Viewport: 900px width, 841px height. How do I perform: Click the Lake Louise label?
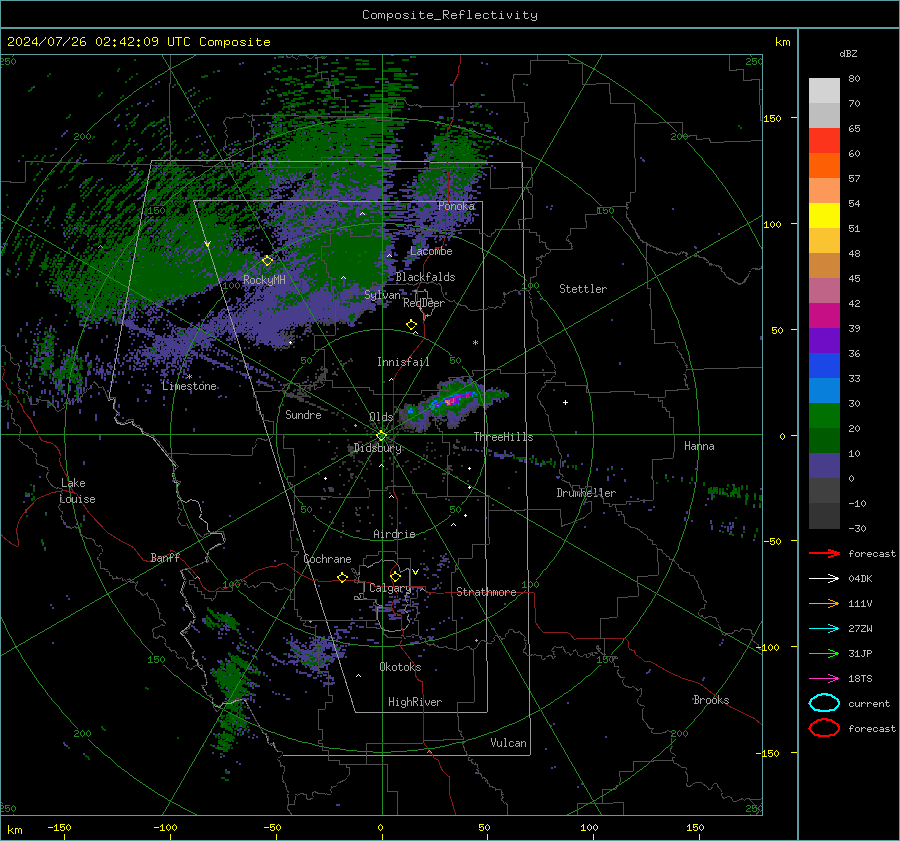tap(77, 491)
